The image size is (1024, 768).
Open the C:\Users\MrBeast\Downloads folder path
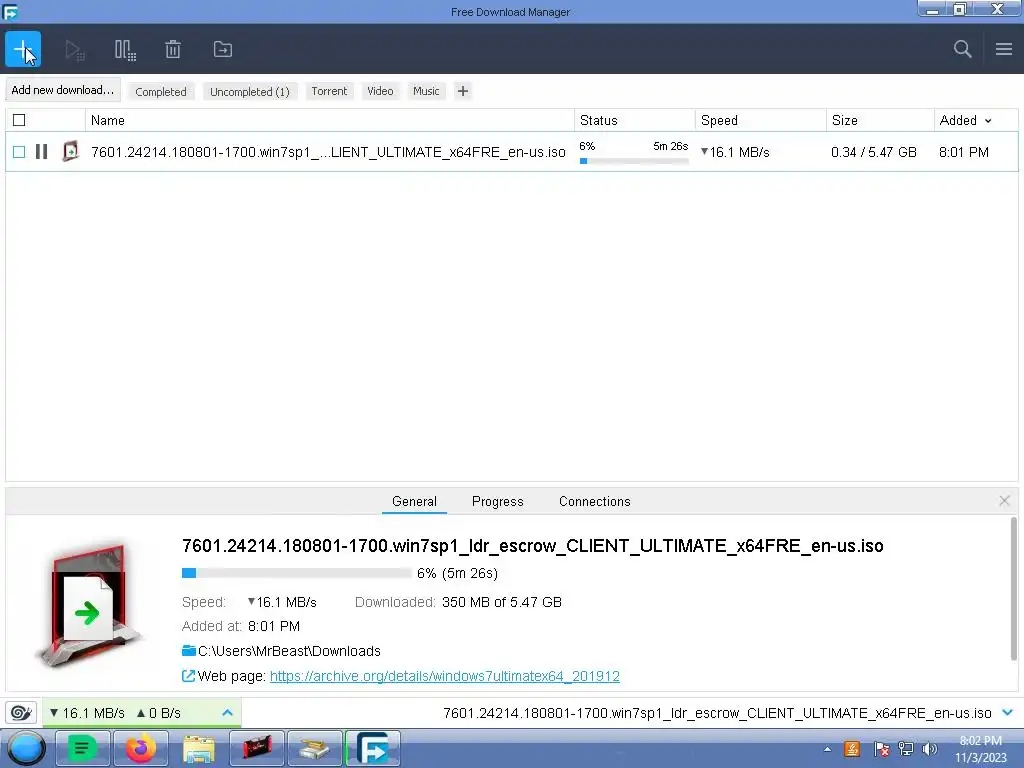coord(289,651)
